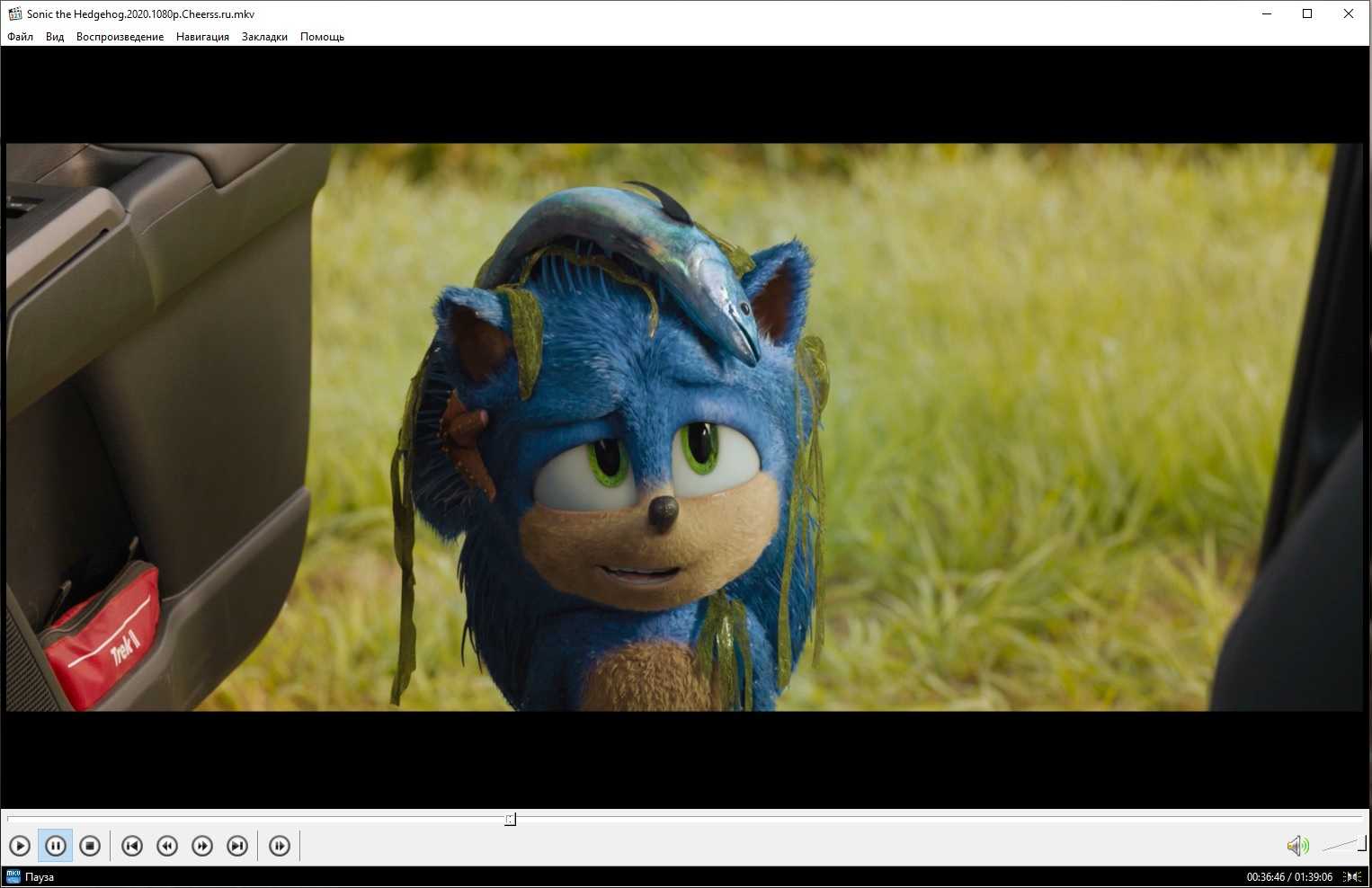The image size is (1372, 888).
Task: Open the Помощь menu
Action: (322, 37)
